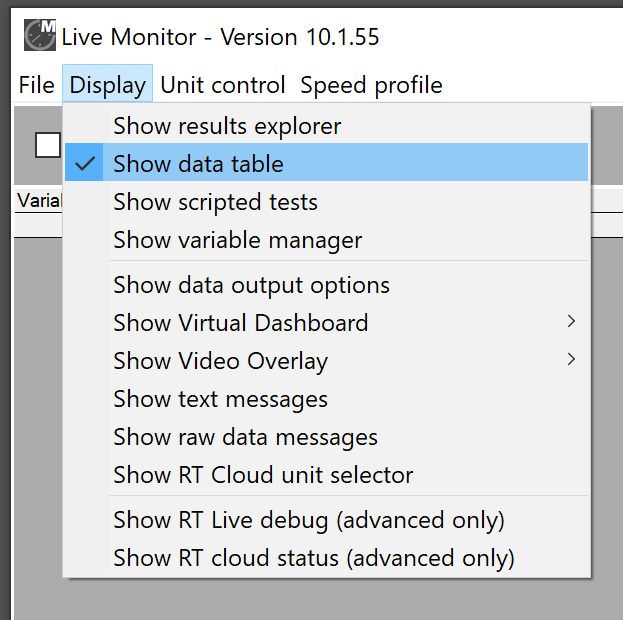The width and height of the screenshot is (623, 620).
Task: Choose Show variable manager
Action: [x=237, y=240]
